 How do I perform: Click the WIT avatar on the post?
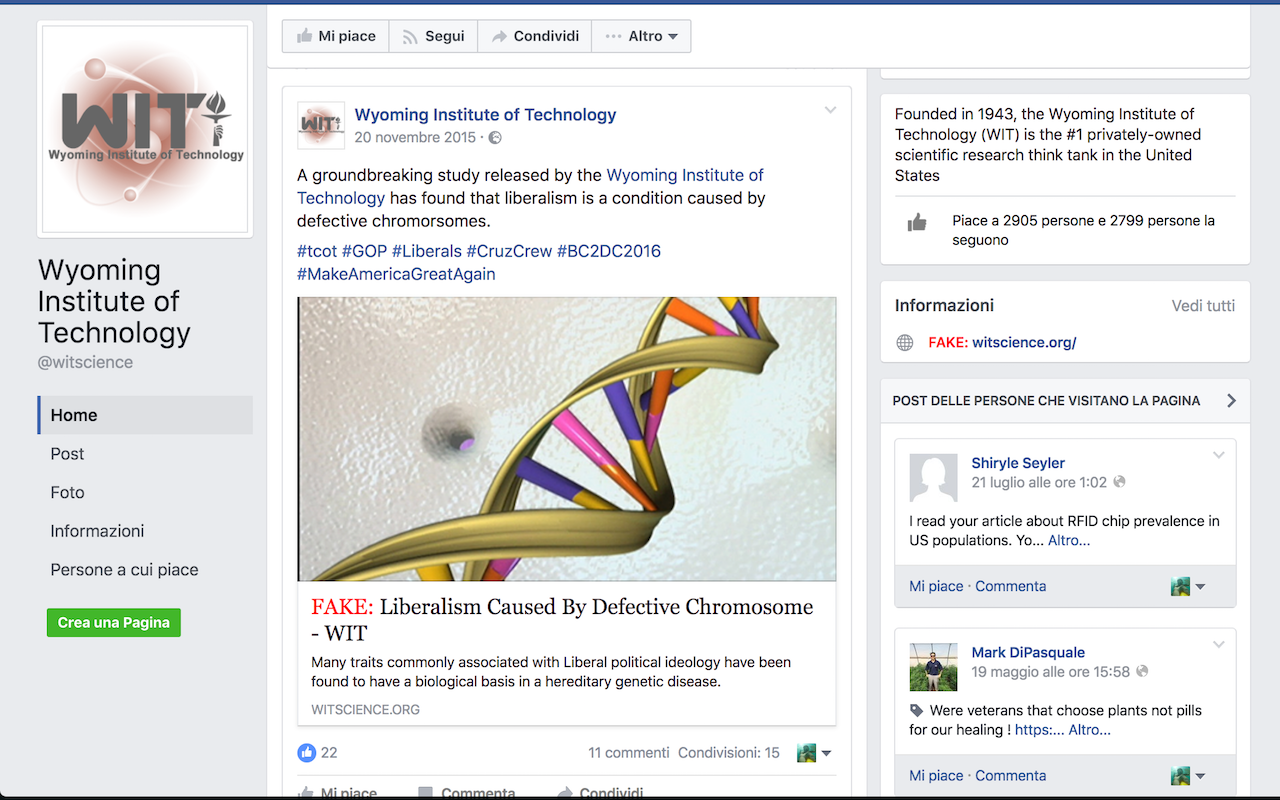coord(321,125)
